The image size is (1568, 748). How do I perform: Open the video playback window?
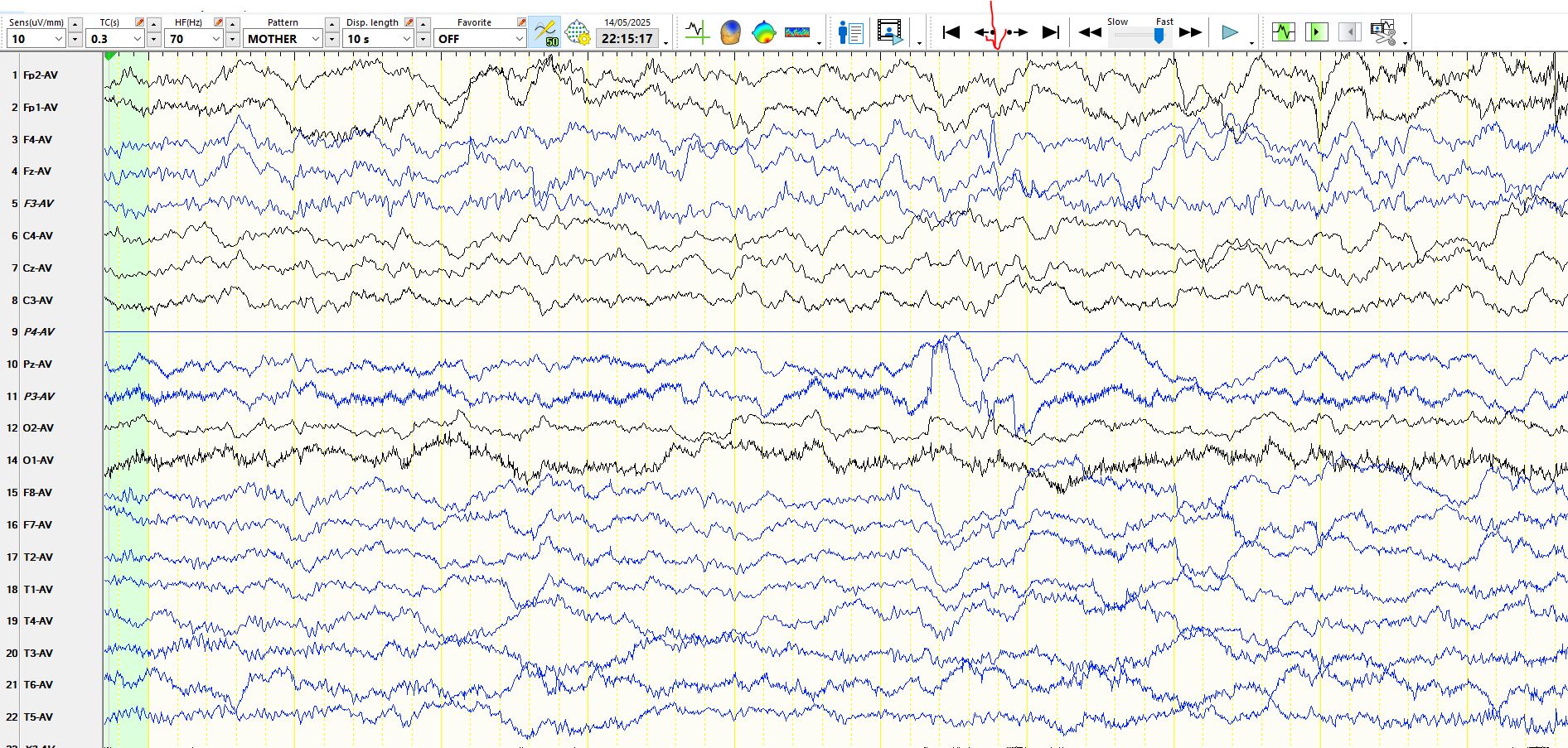click(890, 32)
